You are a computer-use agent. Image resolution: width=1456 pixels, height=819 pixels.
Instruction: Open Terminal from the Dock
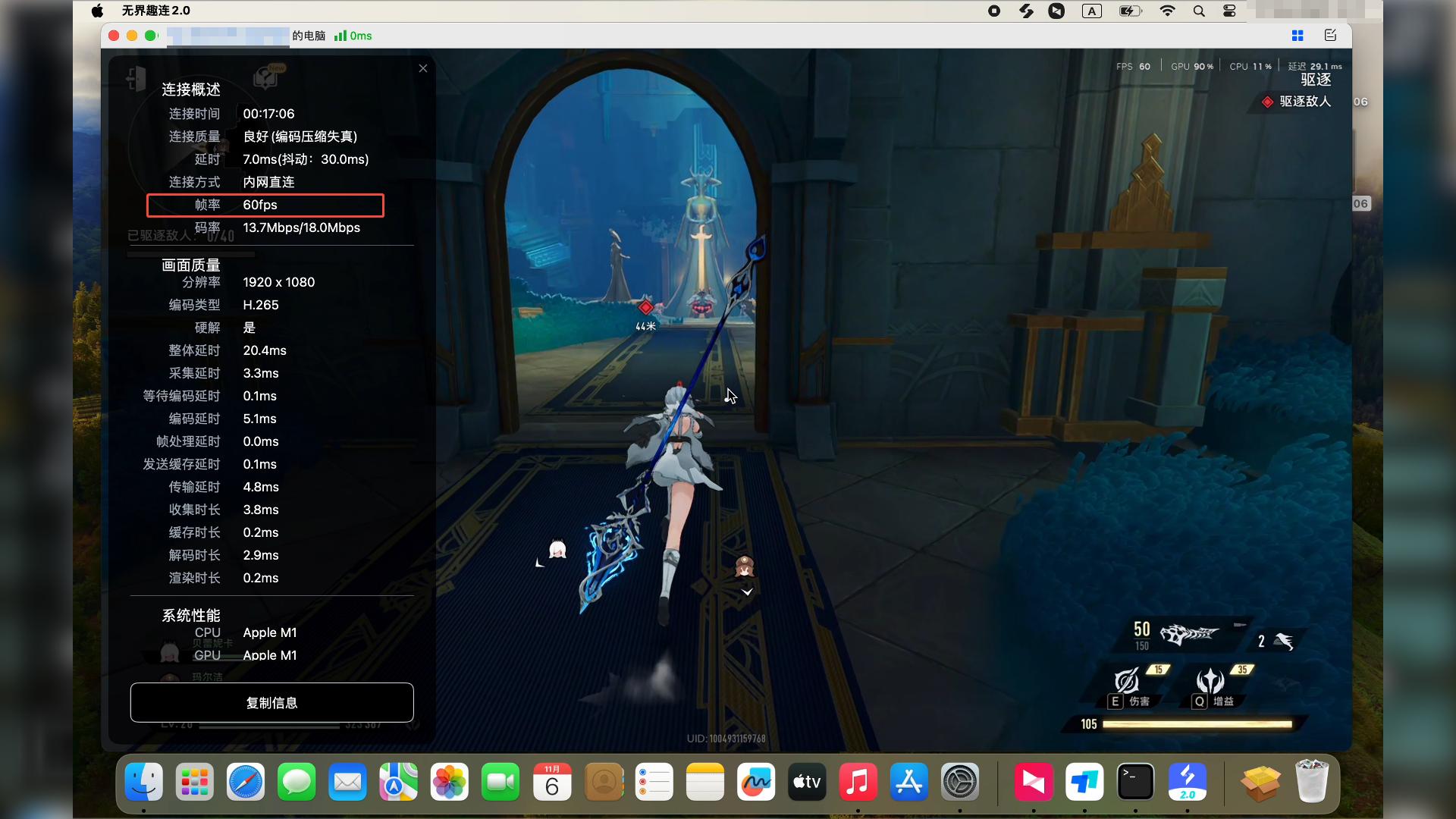pyautogui.click(x=1135, y=782)
